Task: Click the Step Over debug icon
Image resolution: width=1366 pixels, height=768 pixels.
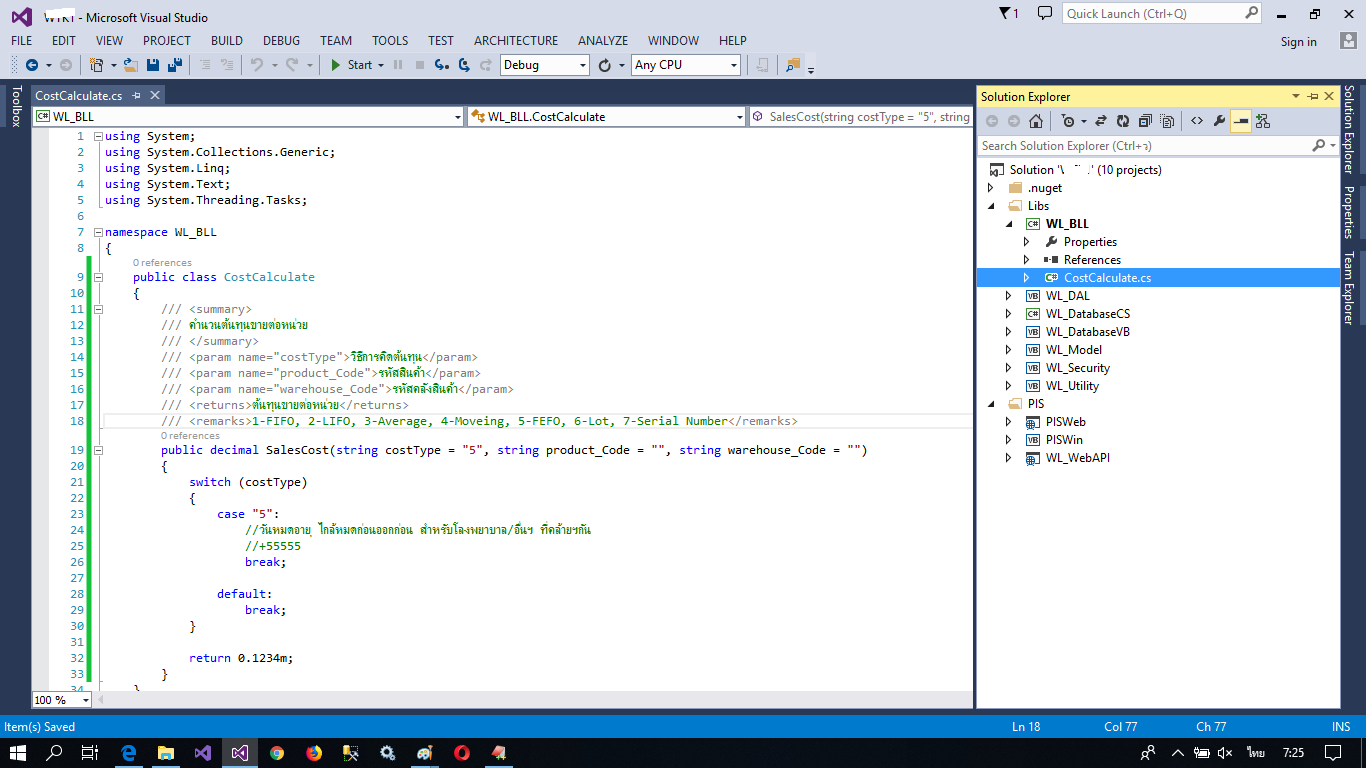Action: tap(463, 65)
